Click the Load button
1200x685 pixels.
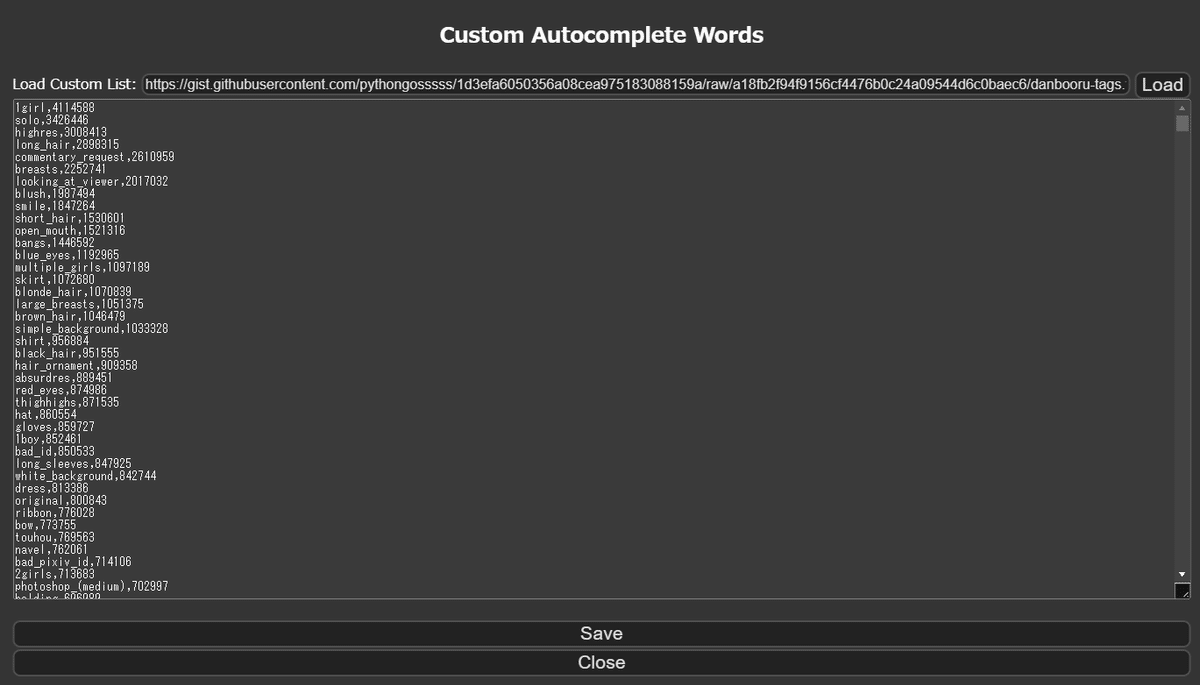[x=1161, y=85]
